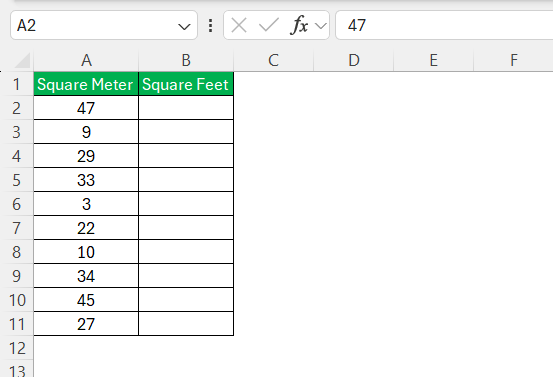Click empty Square Feet cell B6
553x377 pixels.
(x=186, y=204)
